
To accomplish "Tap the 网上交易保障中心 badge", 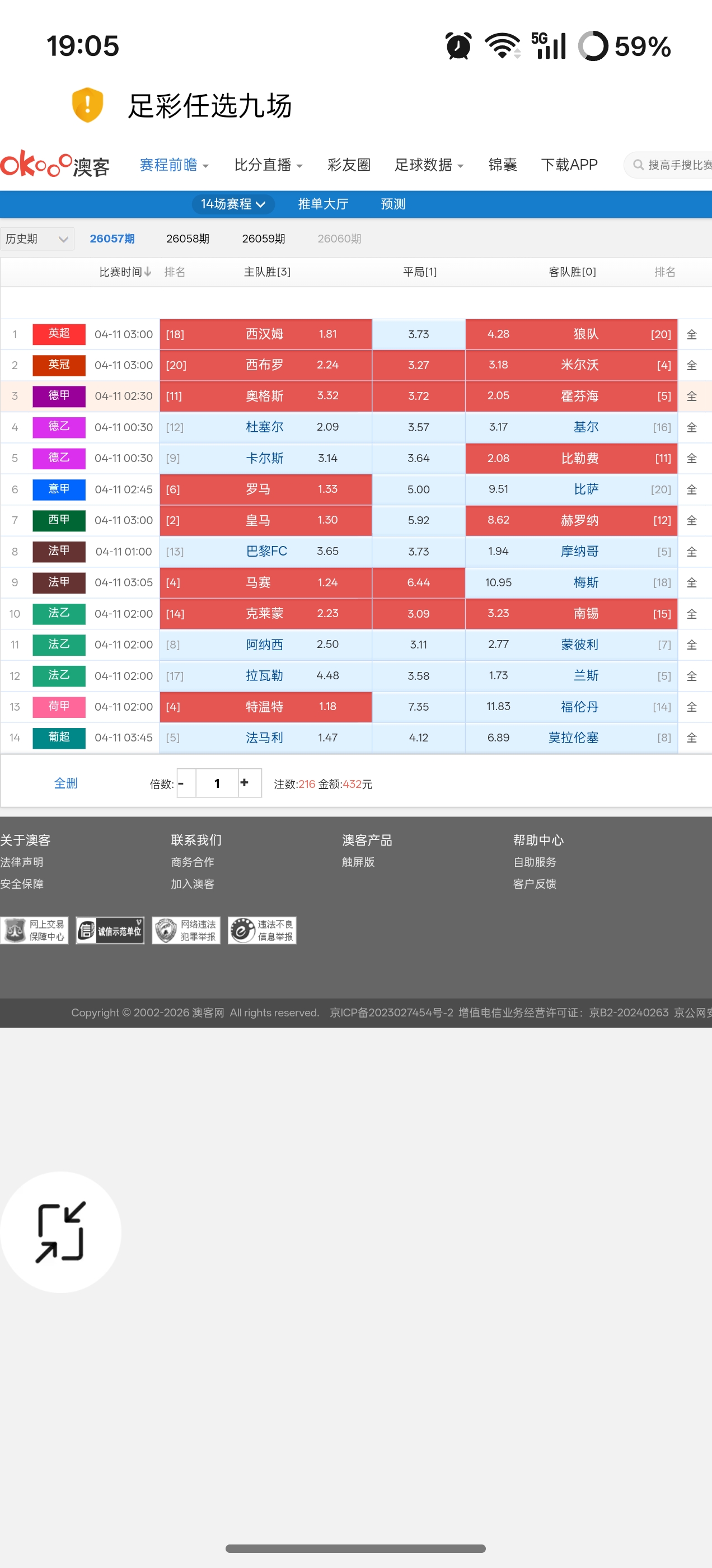I will pyautogui.click(x=35, y=930).
